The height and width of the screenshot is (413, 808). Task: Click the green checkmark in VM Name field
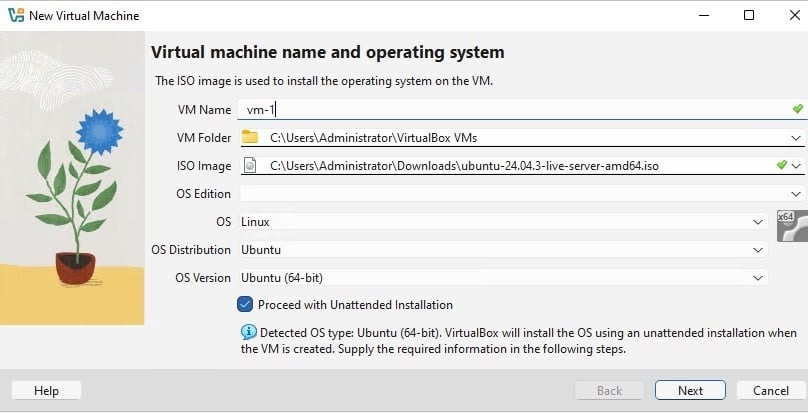coord(798,109)
